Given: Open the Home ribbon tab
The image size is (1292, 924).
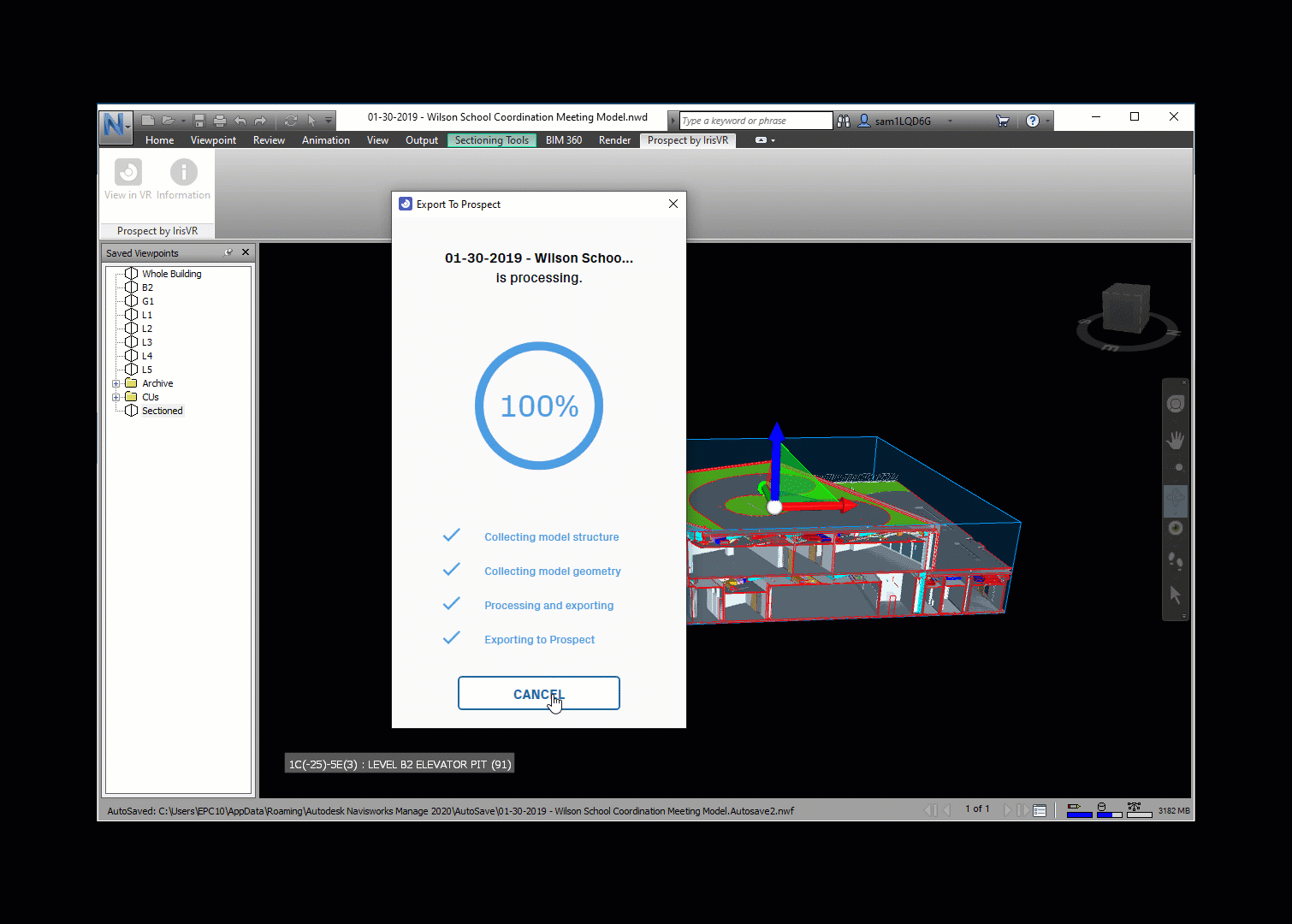Looking at the screenshot, I should coord(159,140).
